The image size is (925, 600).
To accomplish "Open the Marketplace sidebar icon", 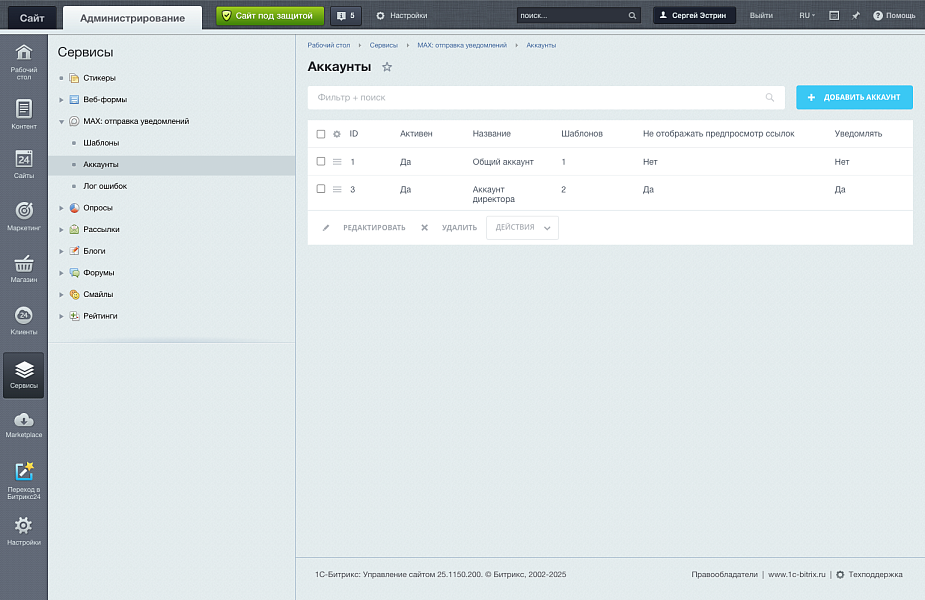I will coord(24,423).
